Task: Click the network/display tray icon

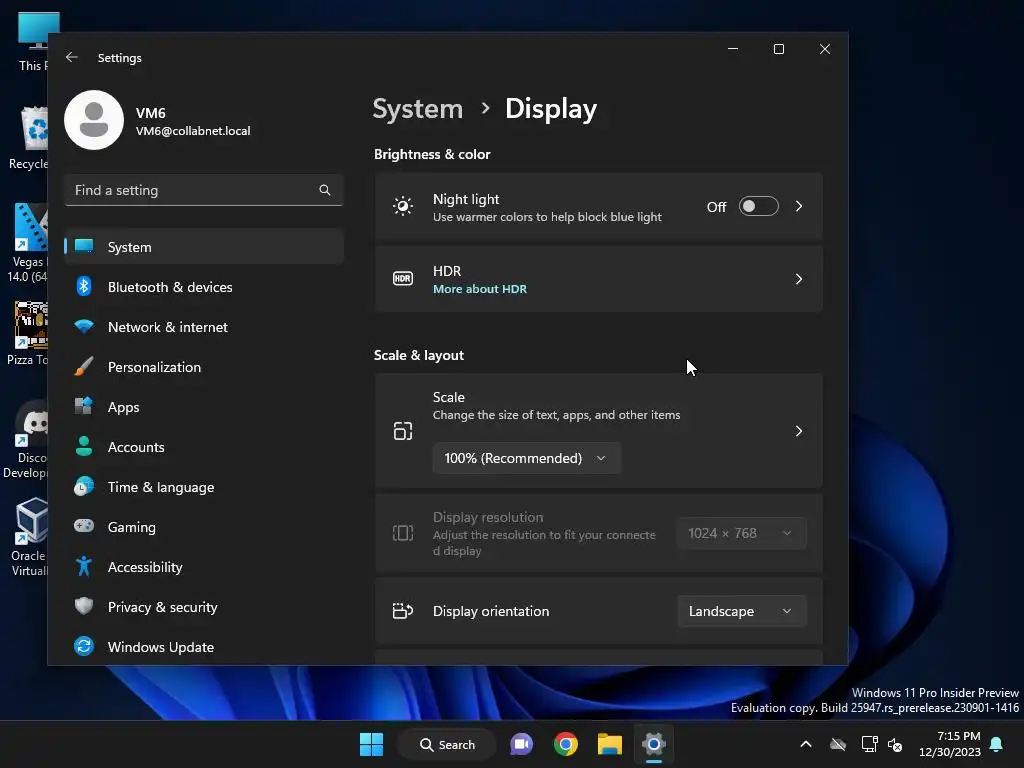Action: click(869, 744)
